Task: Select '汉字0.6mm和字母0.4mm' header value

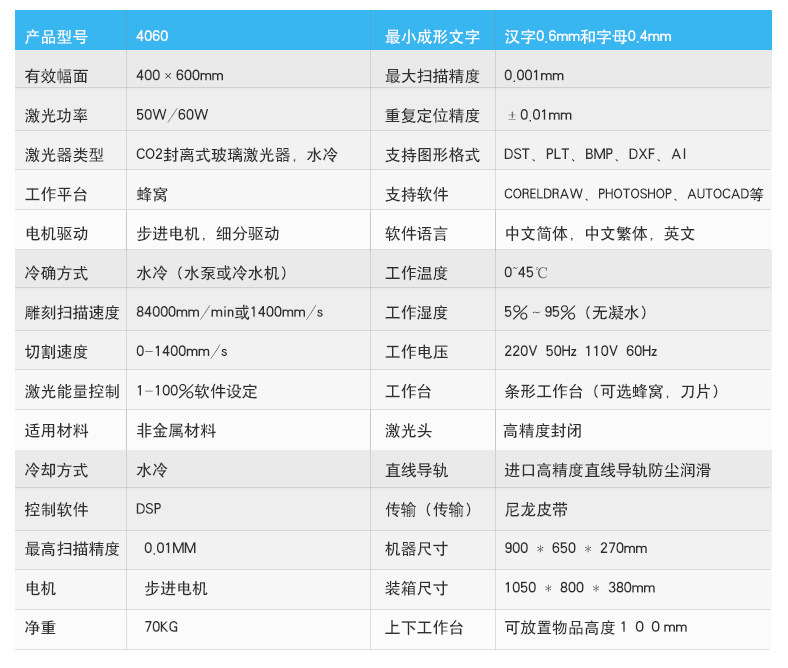Action: (587, 36)
